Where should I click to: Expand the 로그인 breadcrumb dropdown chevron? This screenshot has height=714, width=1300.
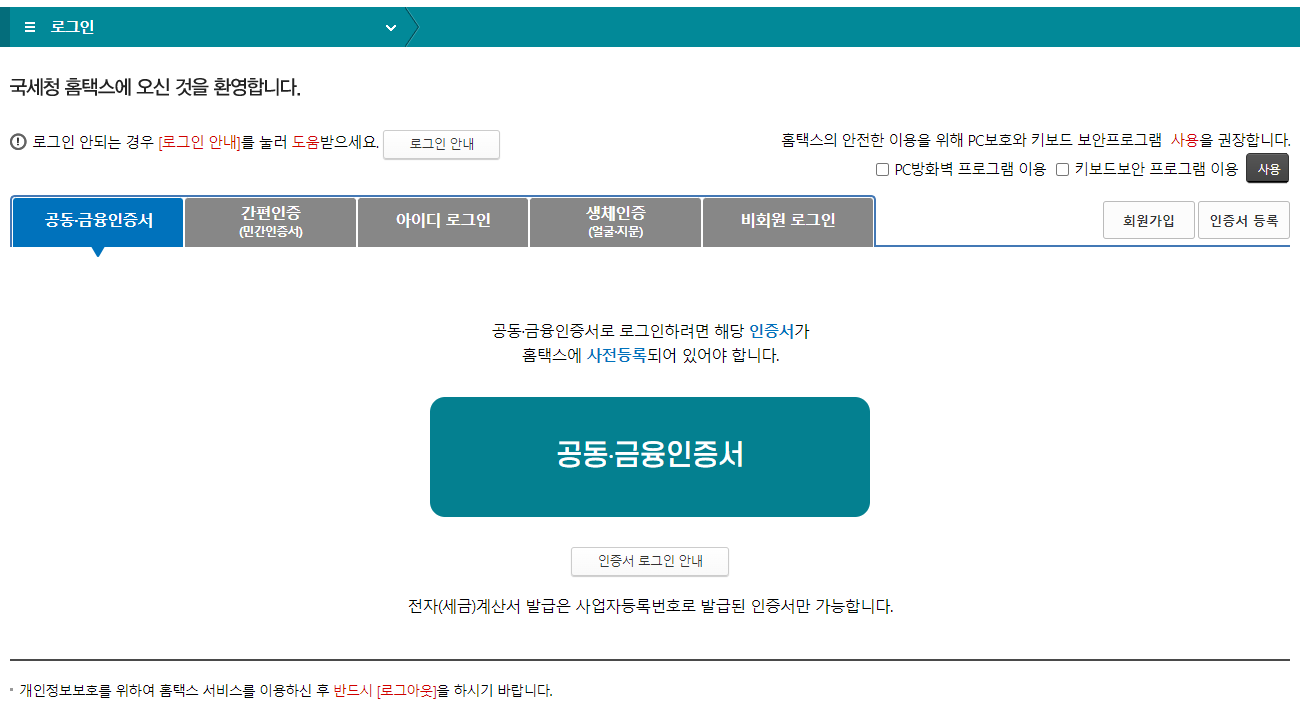391,28
